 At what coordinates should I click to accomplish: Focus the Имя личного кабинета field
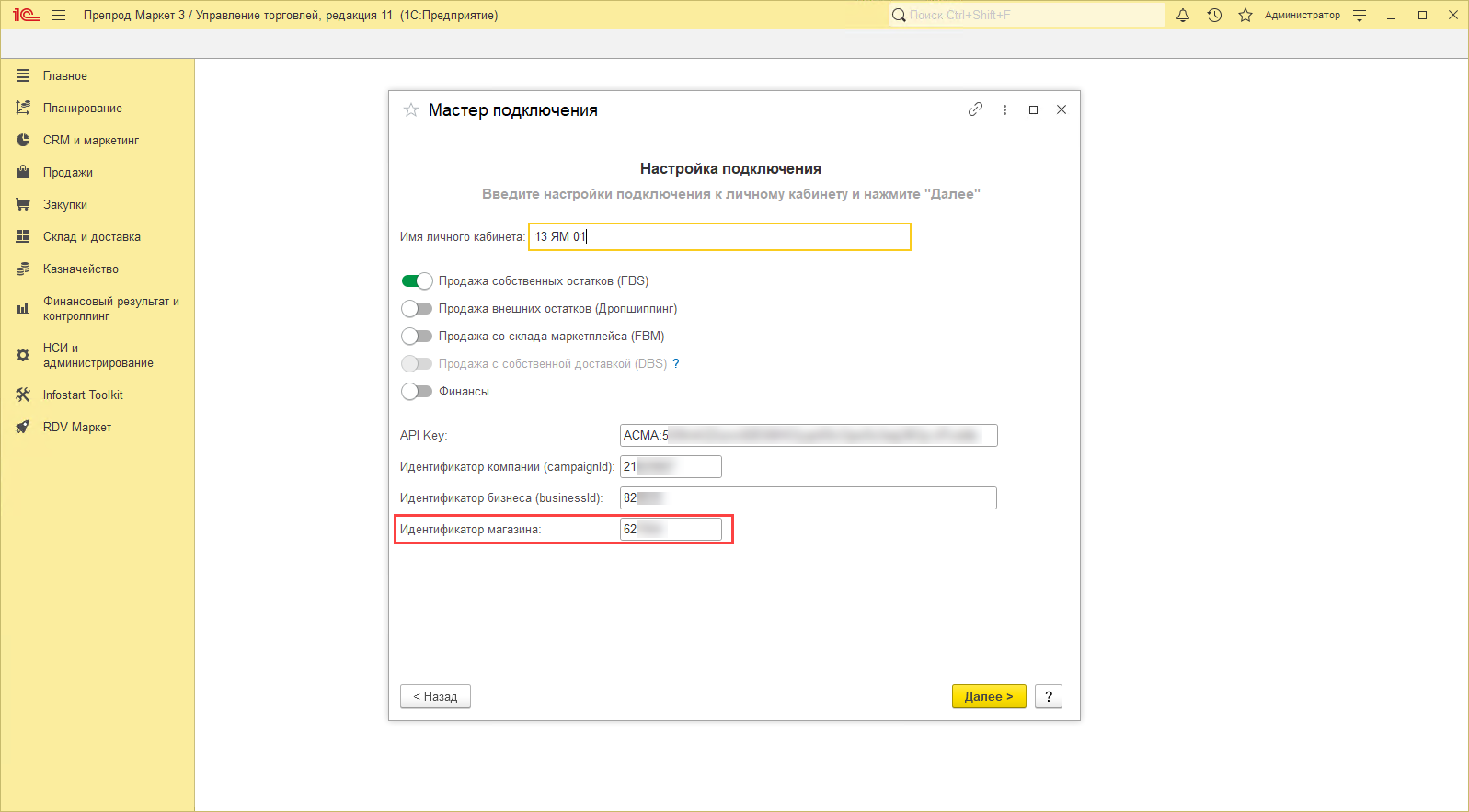tap(719, 236)
